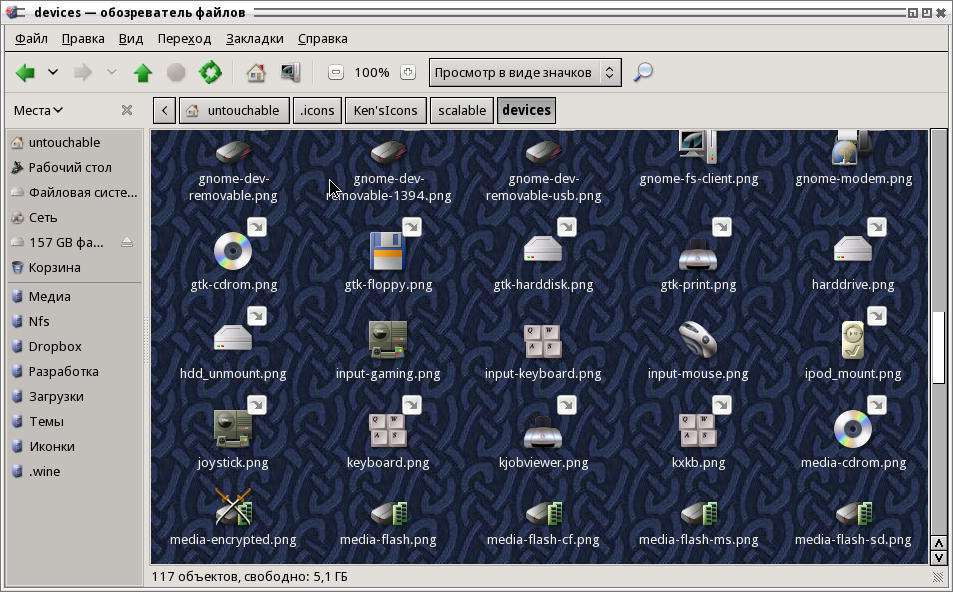Go up one folder level
This screenshot has width=953, height=592.
click(x=143, y=73)
